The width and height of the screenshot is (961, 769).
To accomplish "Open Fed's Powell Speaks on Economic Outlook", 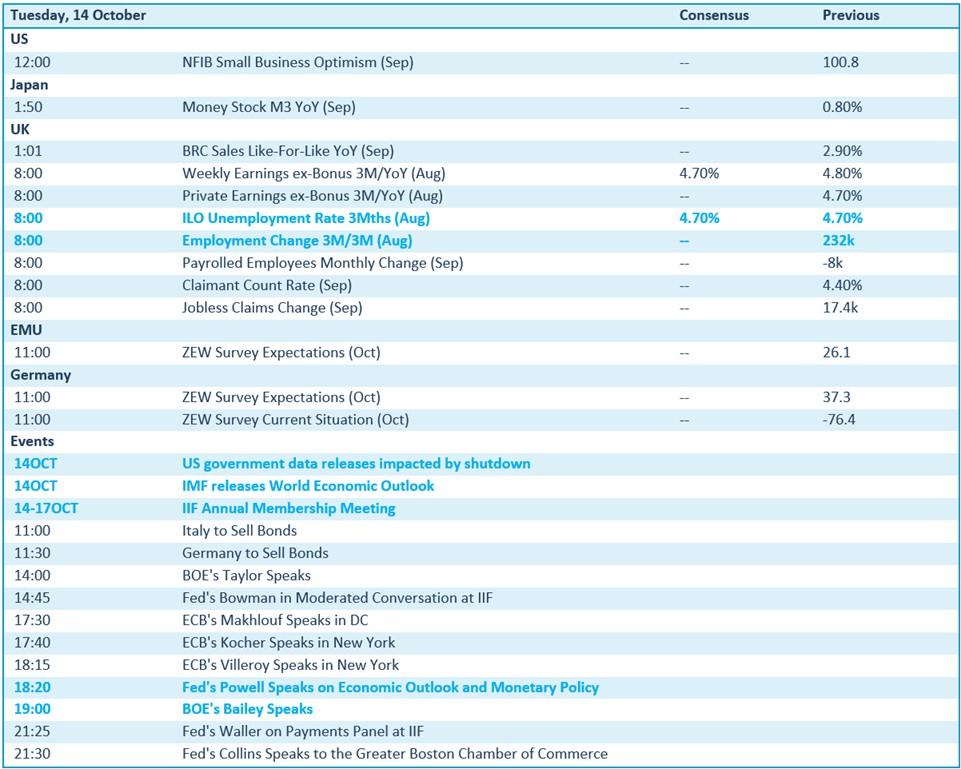I will coord(390,688).
